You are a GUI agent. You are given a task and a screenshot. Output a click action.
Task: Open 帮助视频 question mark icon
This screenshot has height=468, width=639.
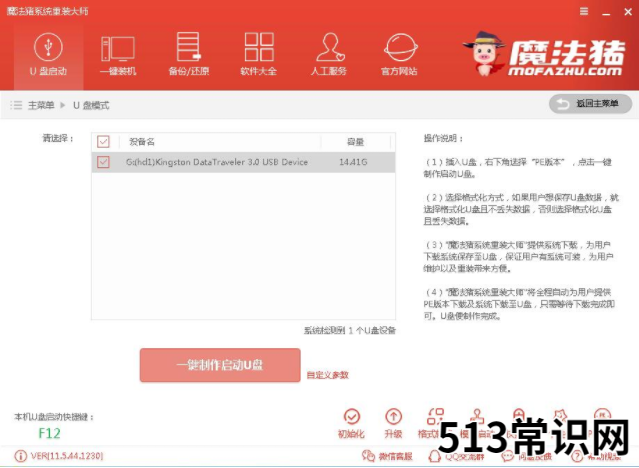[x=577, y=457]
